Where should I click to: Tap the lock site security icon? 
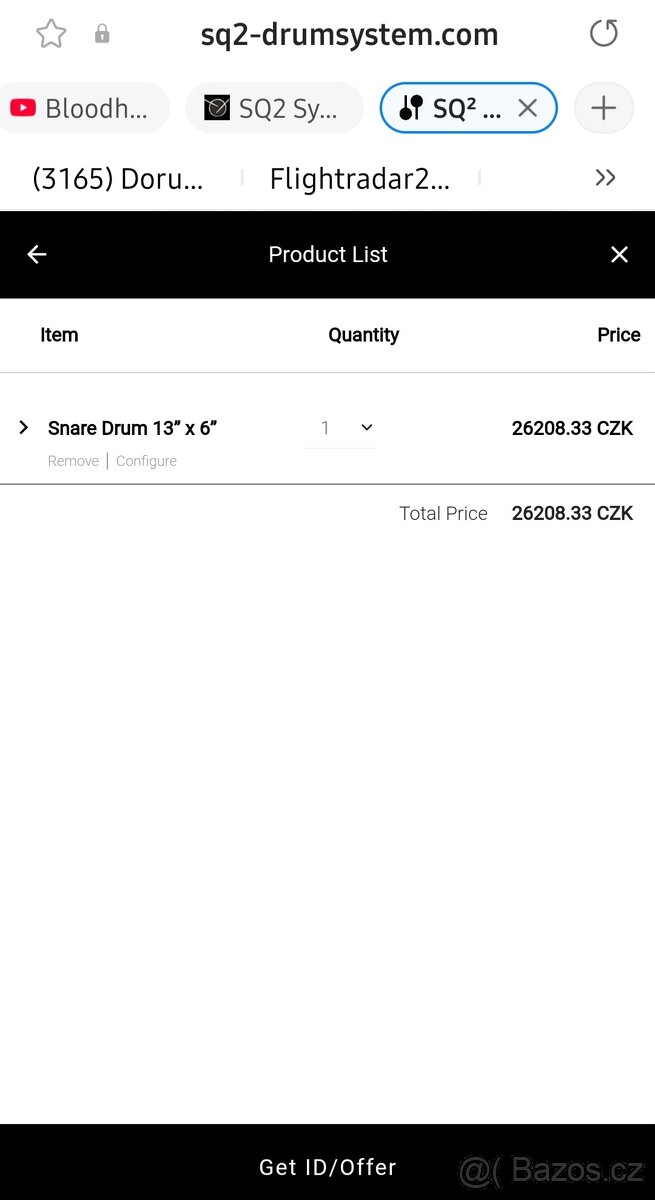[x=102, y=34]
